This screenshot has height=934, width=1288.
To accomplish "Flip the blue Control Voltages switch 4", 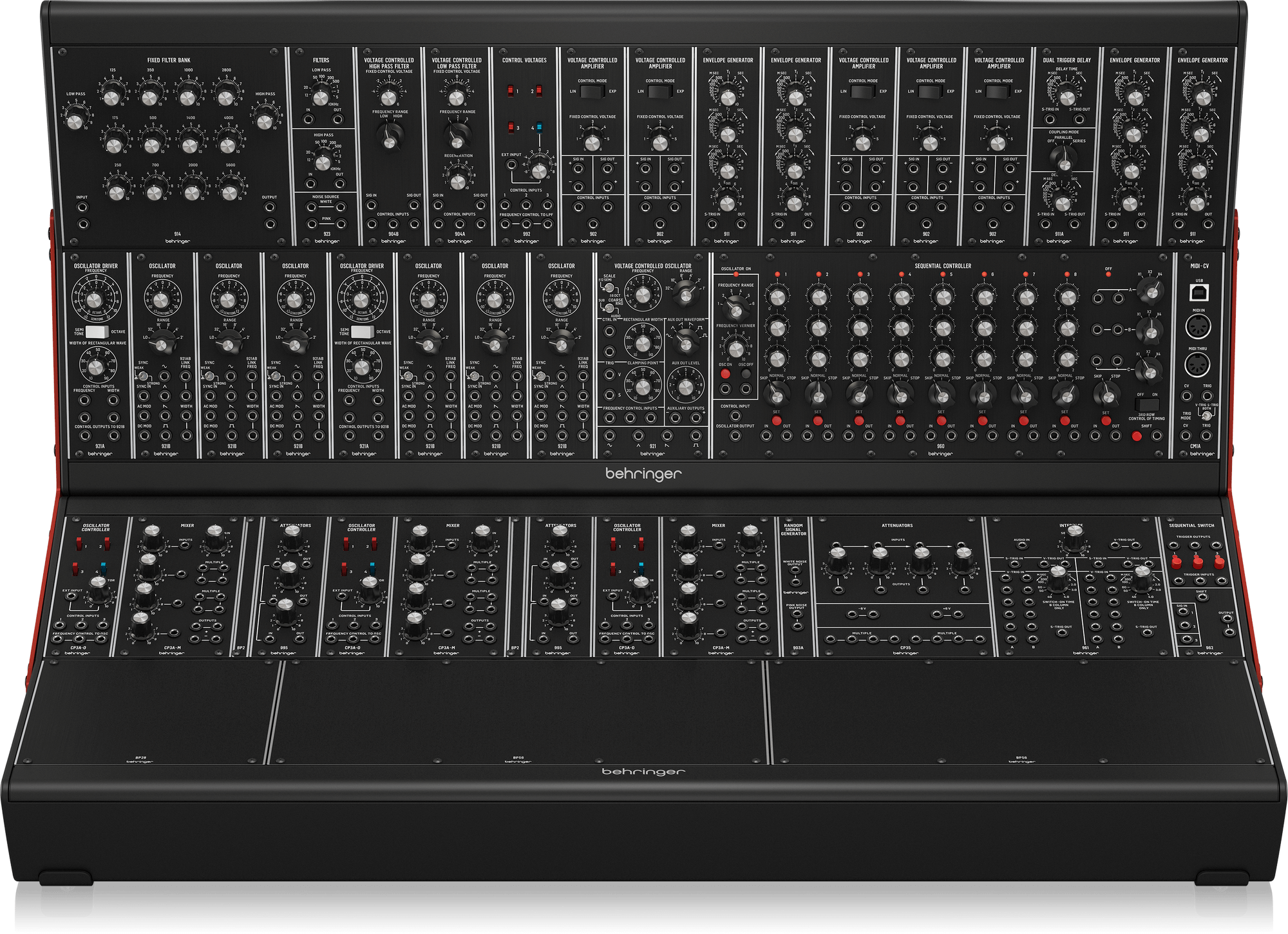I will [x=539, y=127].
